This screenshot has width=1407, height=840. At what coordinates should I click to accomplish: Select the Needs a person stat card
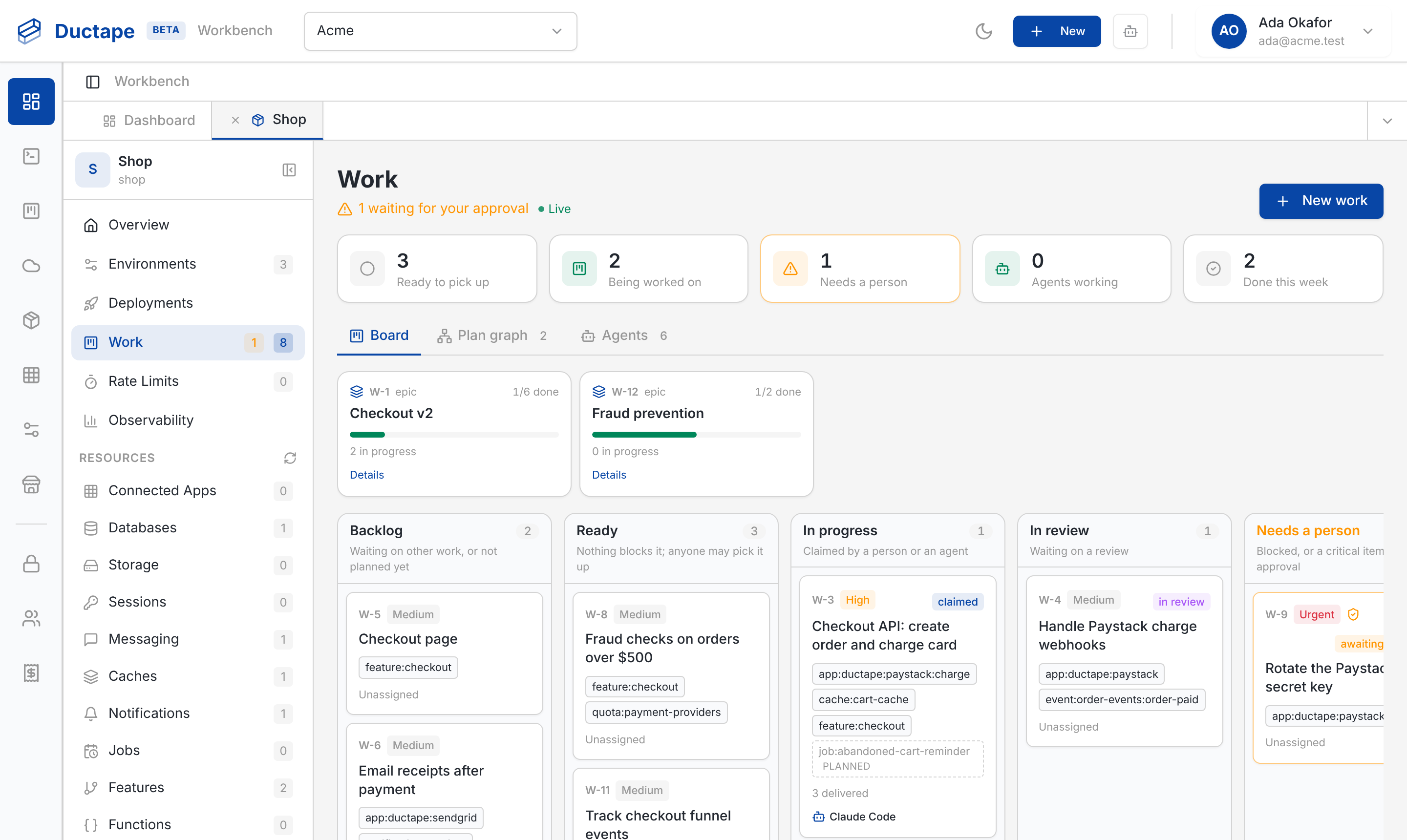coord(860,269)
